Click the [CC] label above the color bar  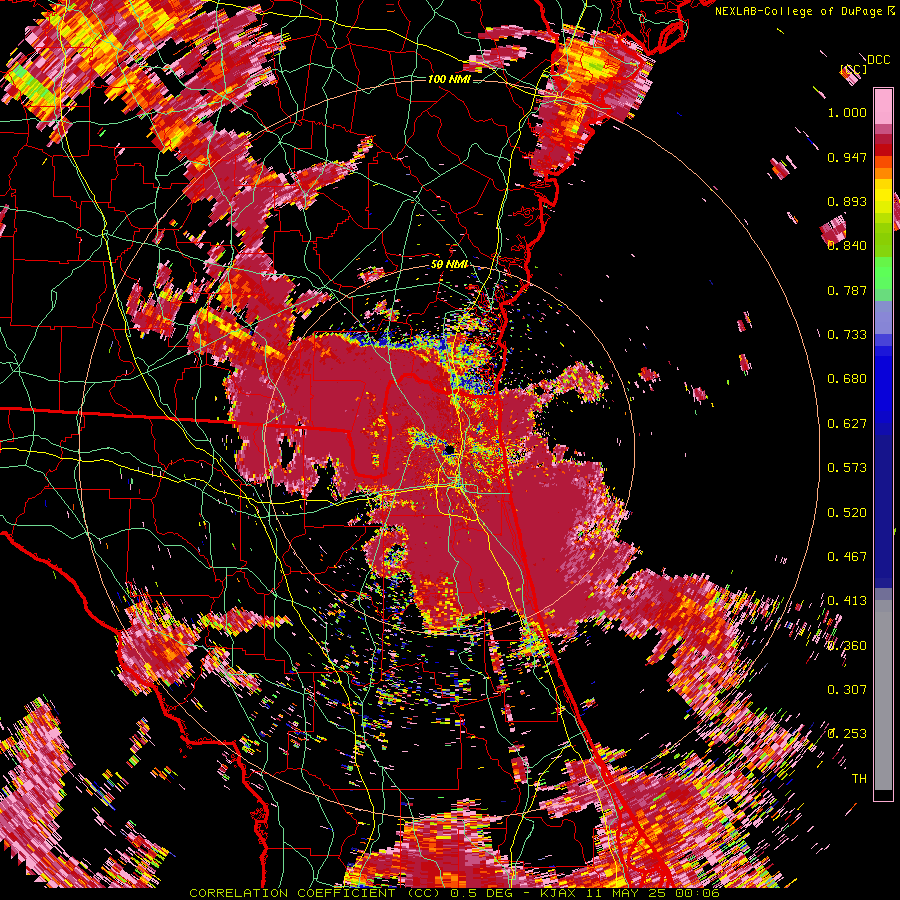(853, 69)
